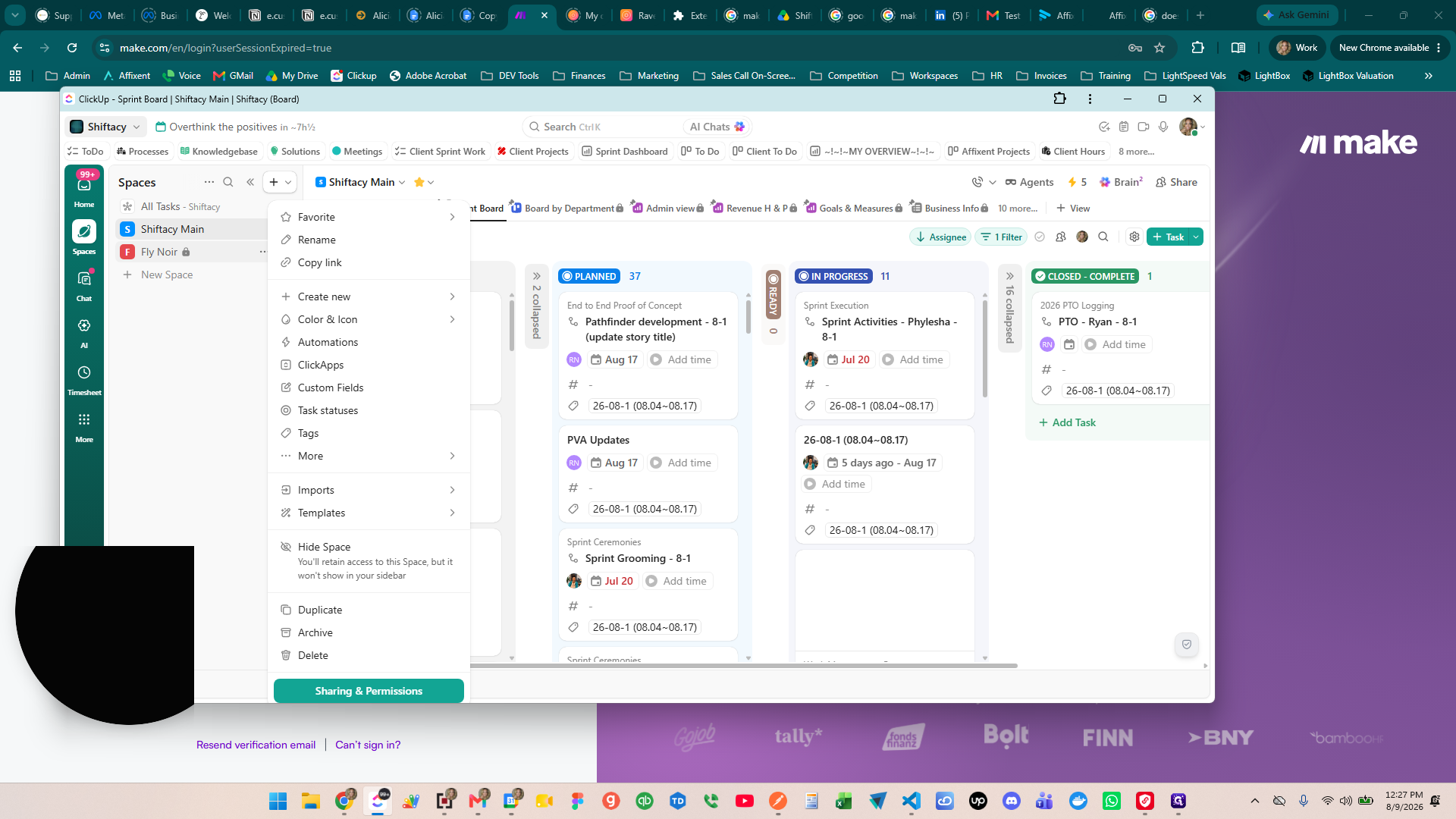Click the Can't sign in? link
1456x819 pixels.
[x=368, y=745]
